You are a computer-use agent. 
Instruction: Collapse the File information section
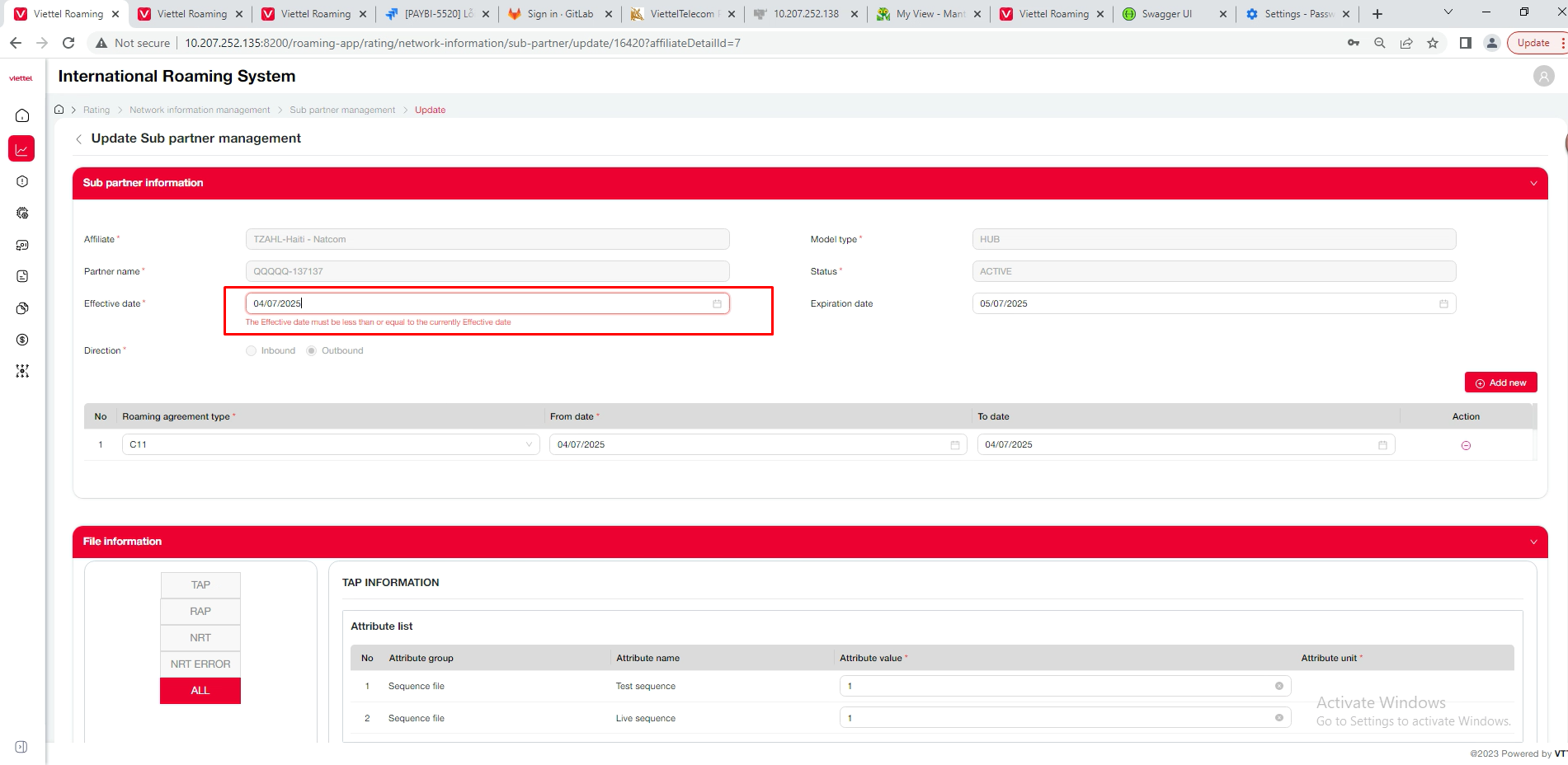(1533, 542)
